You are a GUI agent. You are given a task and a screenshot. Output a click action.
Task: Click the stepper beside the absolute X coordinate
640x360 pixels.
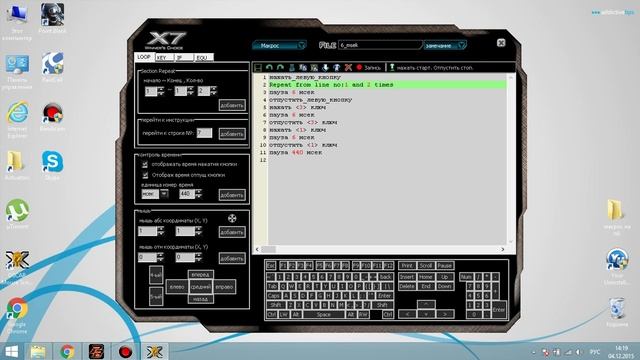pyautogui.click(x=161, y=231)
